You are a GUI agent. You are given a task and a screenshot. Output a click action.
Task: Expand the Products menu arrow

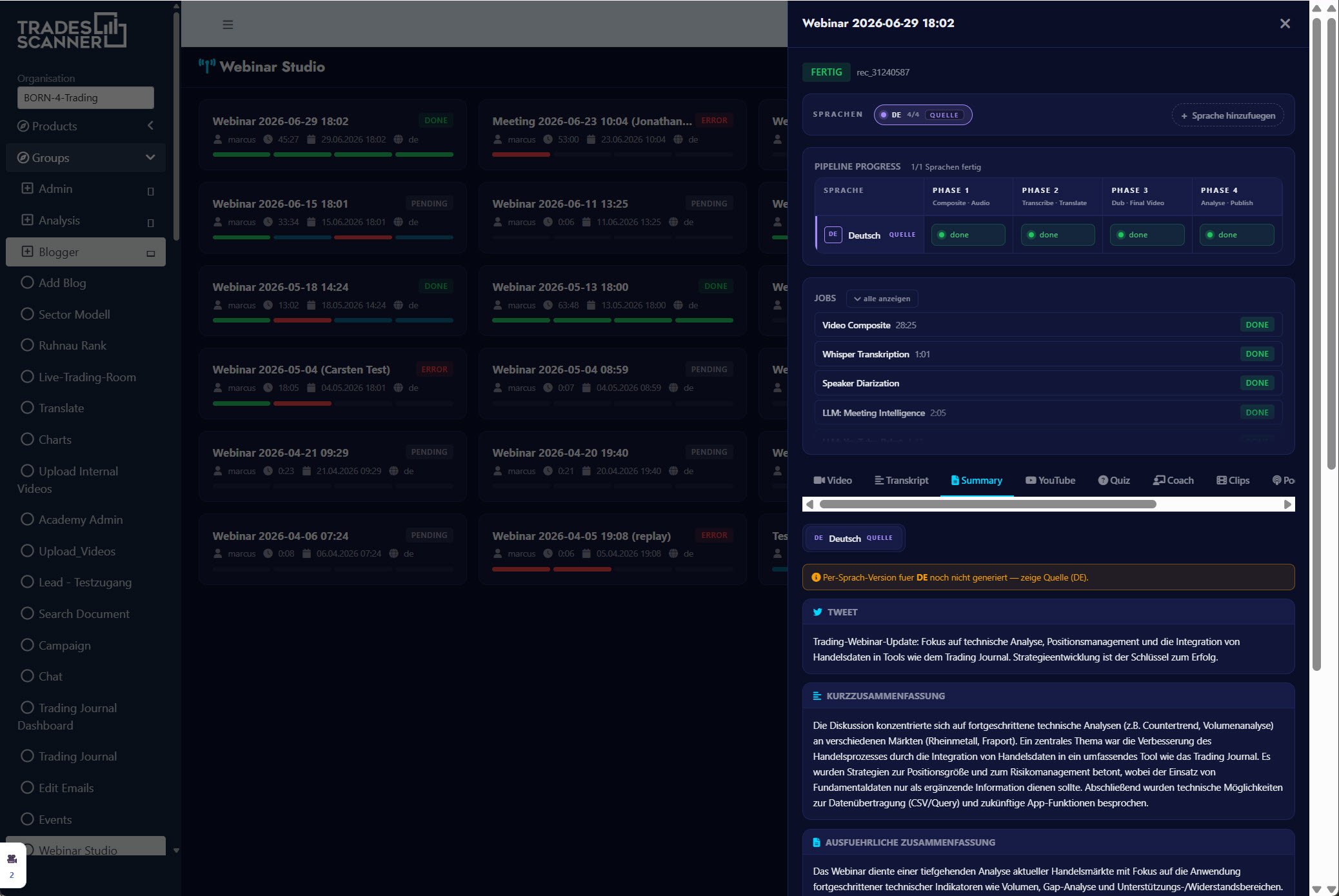click(x=150, y=126)
